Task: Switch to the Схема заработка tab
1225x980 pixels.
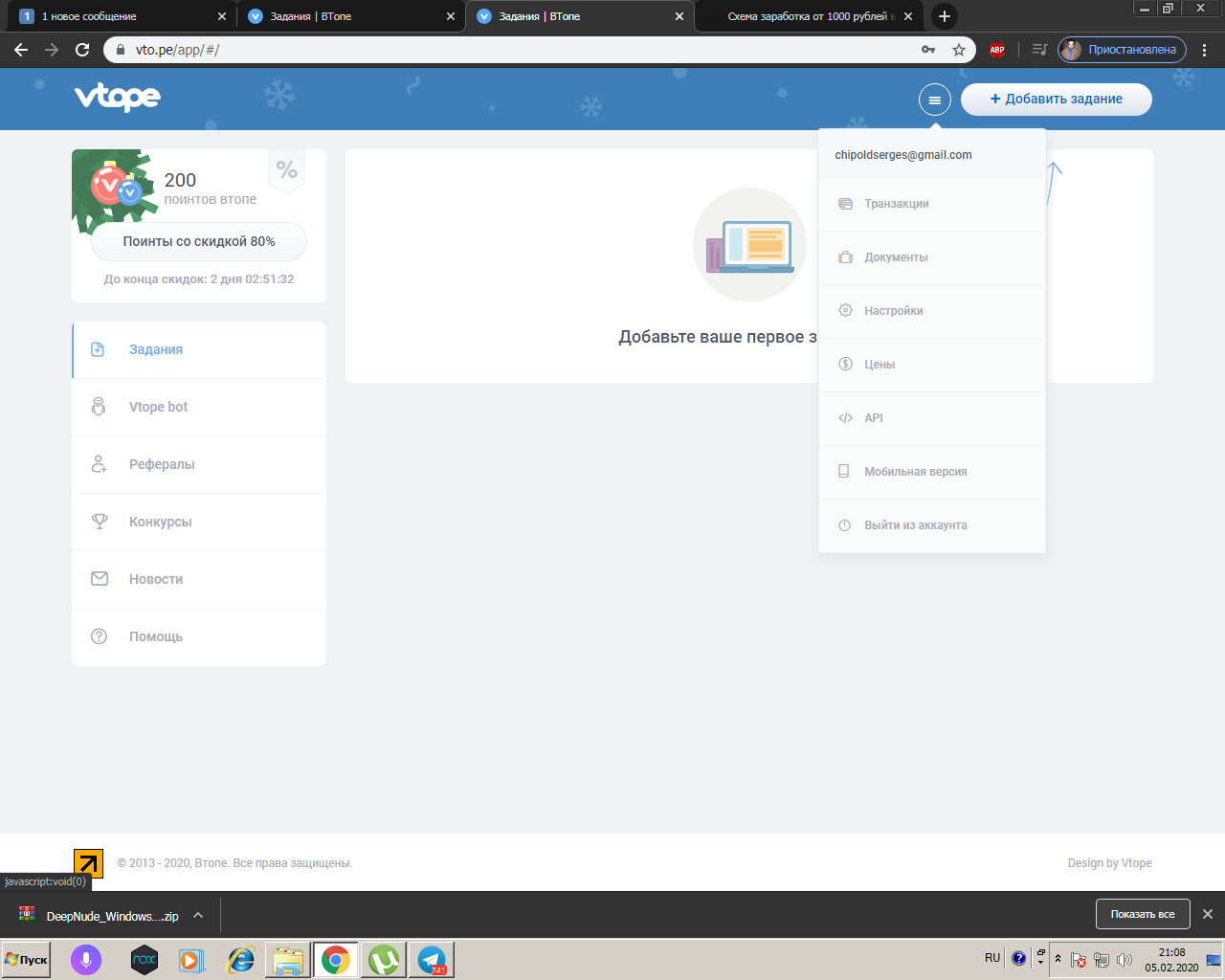Action: click(810, 16)
